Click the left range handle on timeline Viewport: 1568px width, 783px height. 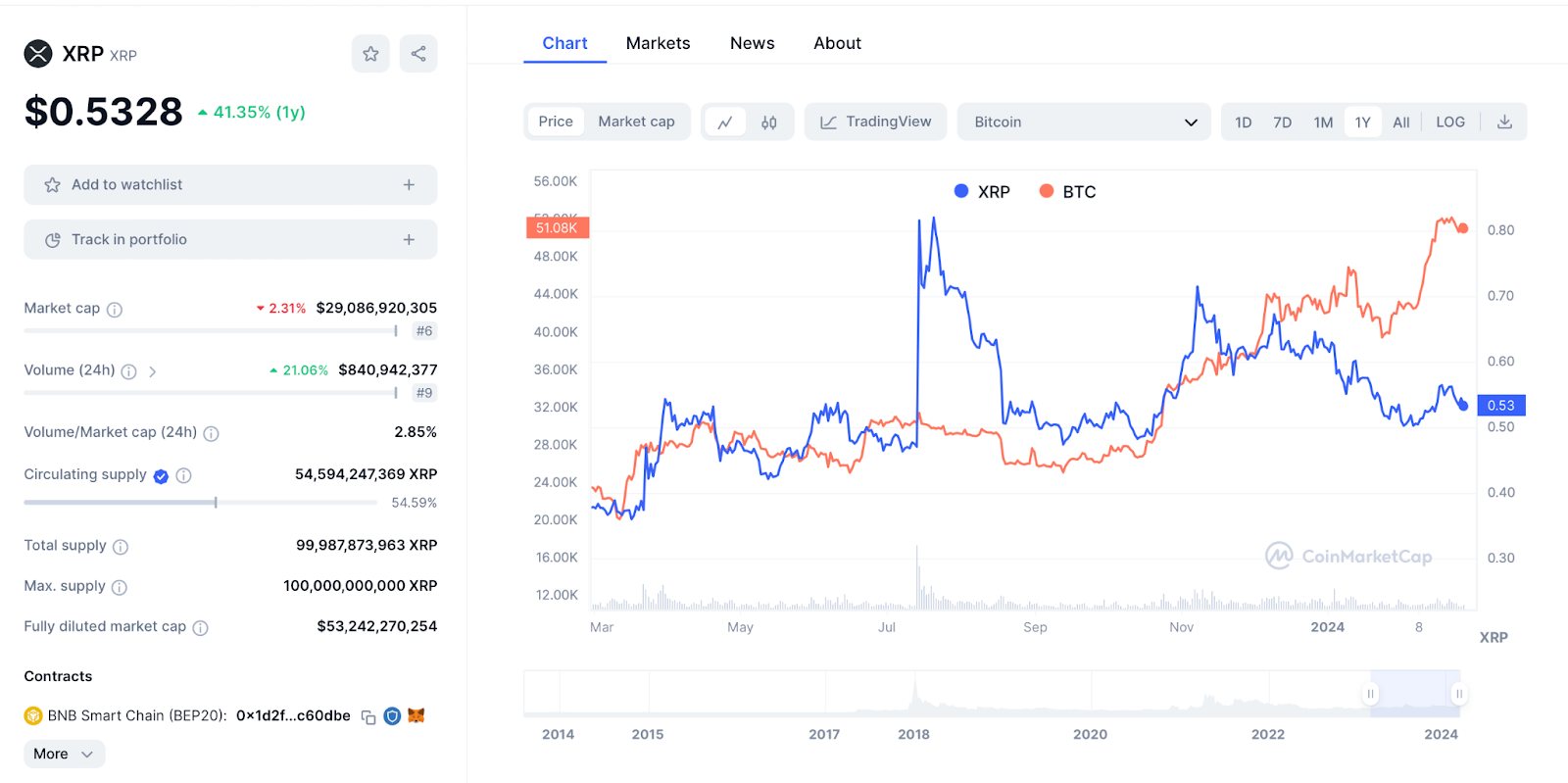(x=1370, y=694)
